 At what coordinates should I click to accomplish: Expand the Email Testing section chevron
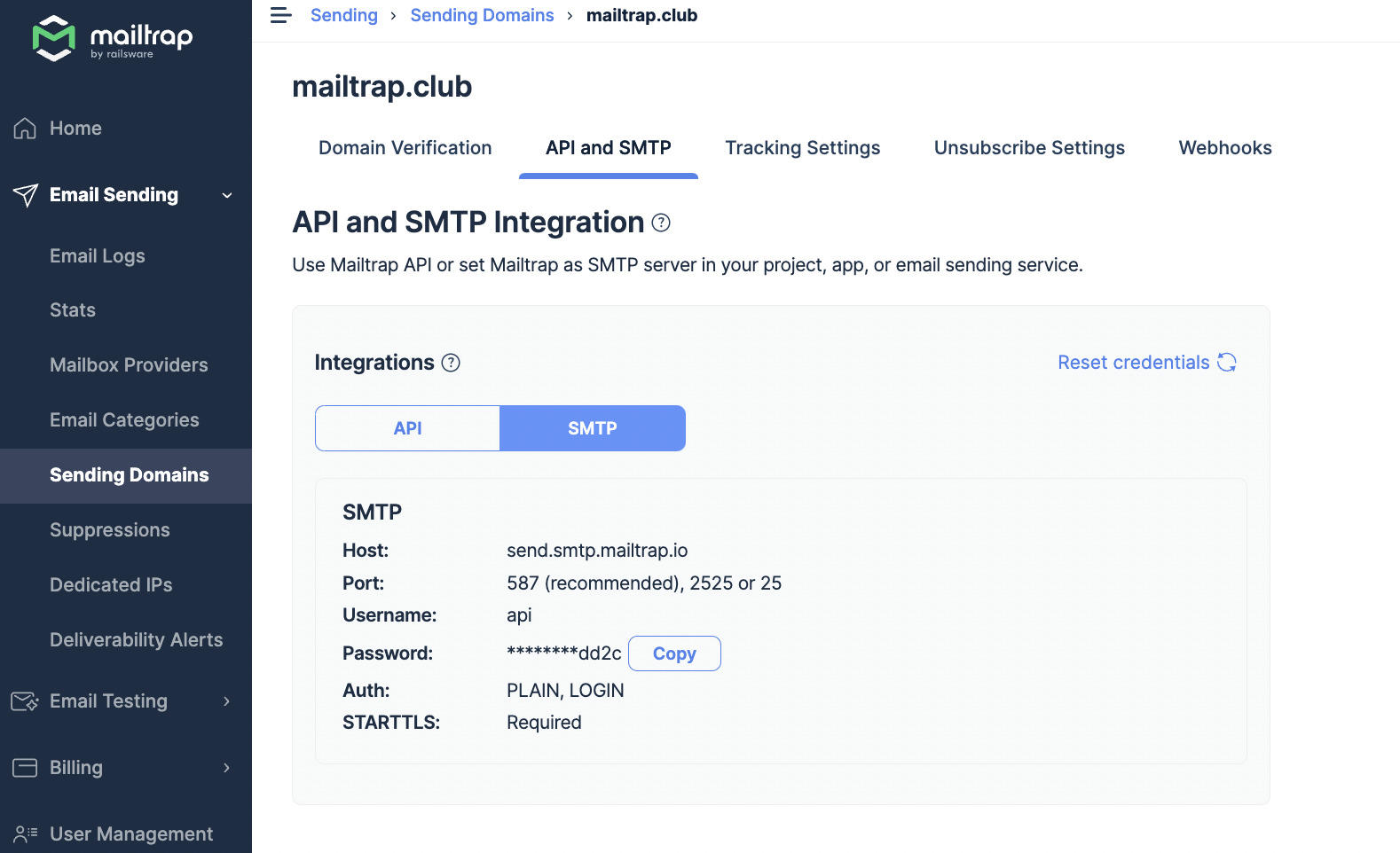[x=227, y=701]
